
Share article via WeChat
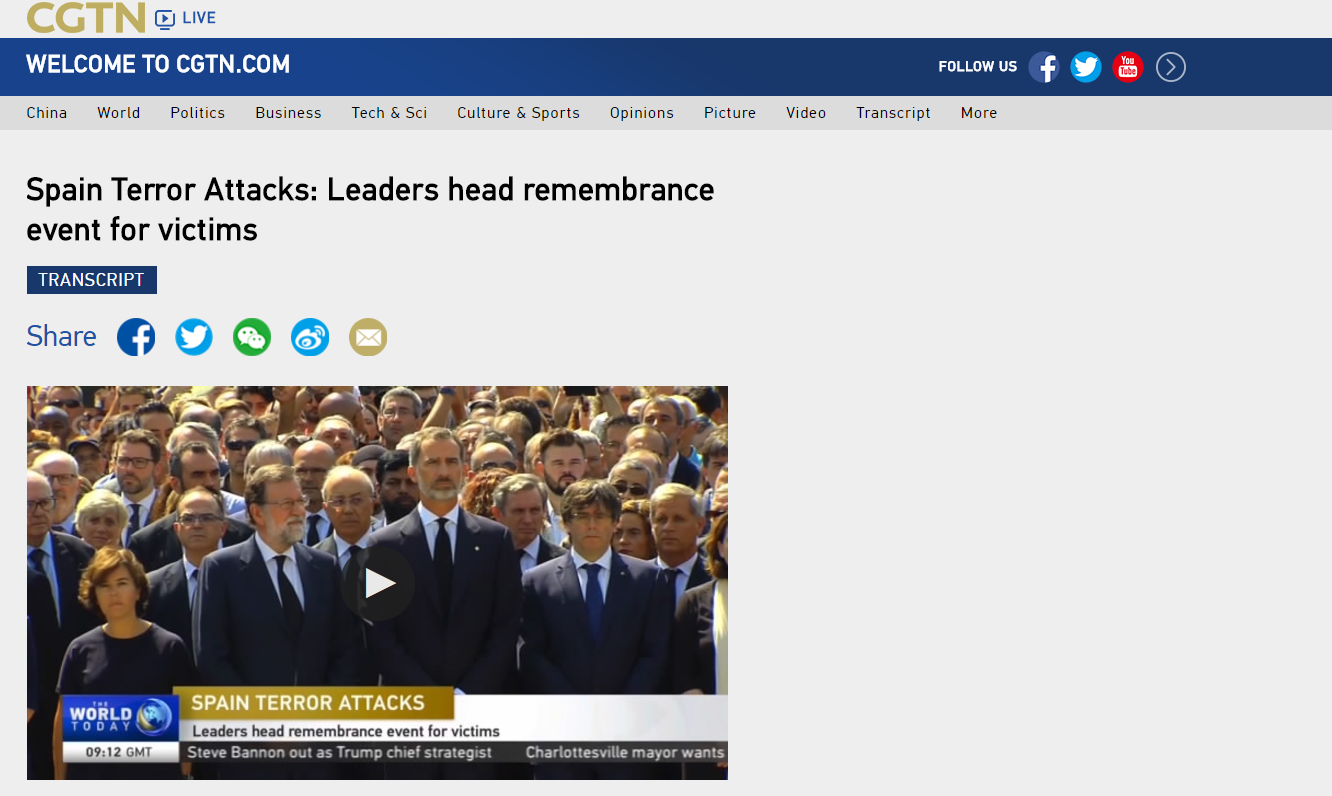tap(252, 337)
